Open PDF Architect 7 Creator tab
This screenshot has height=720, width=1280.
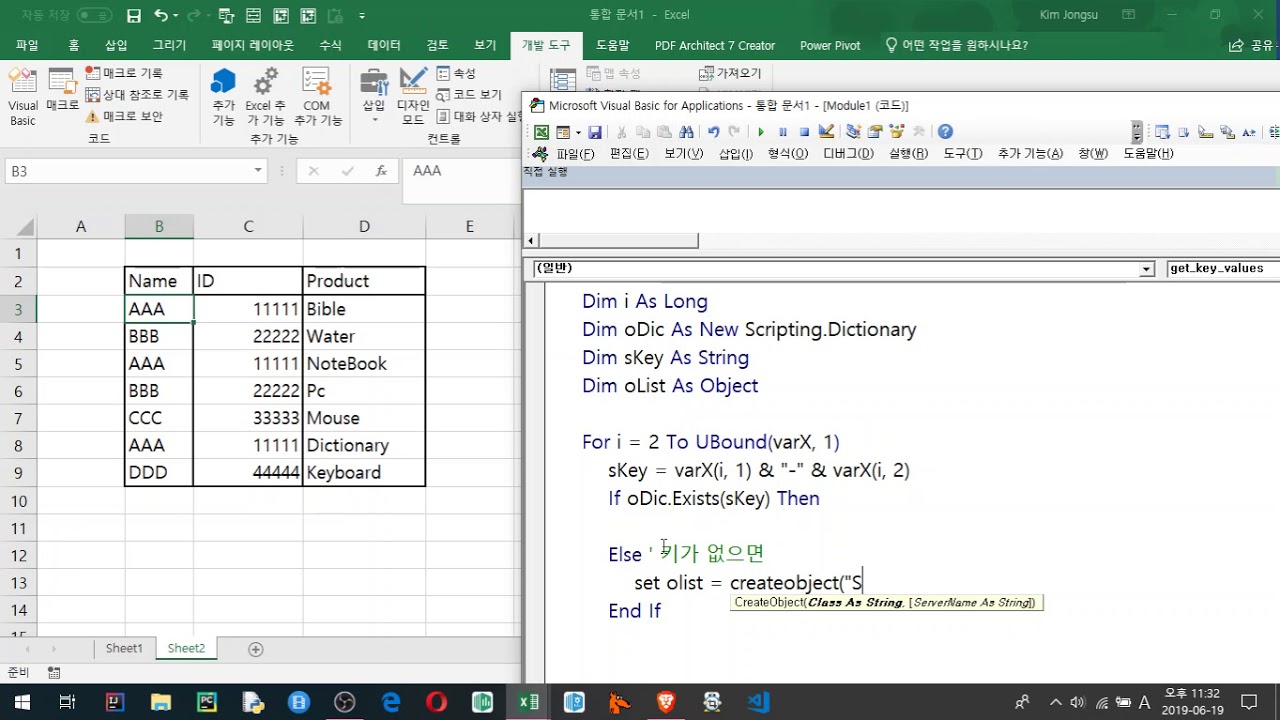pyautogui.click(x=715, y=46)
